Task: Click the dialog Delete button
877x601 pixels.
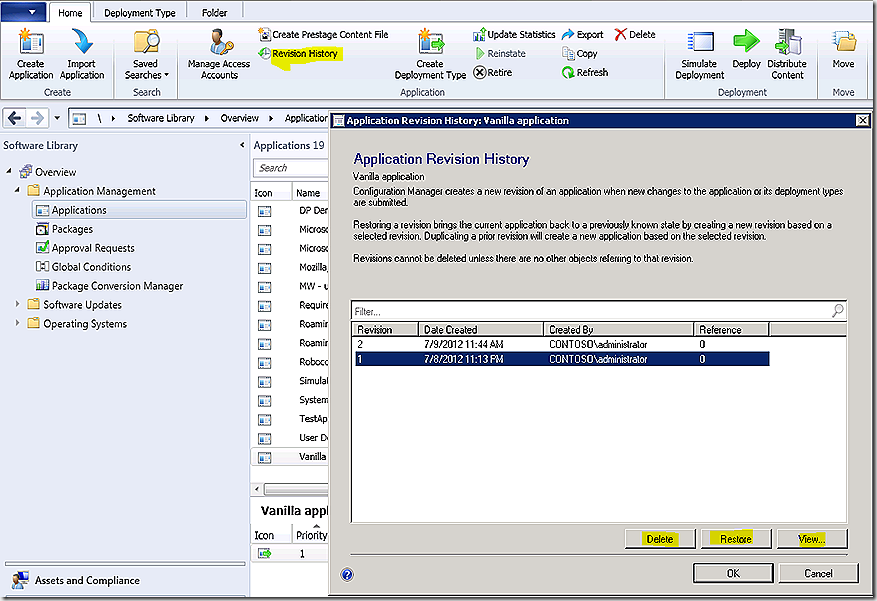Action: point(660,539)
